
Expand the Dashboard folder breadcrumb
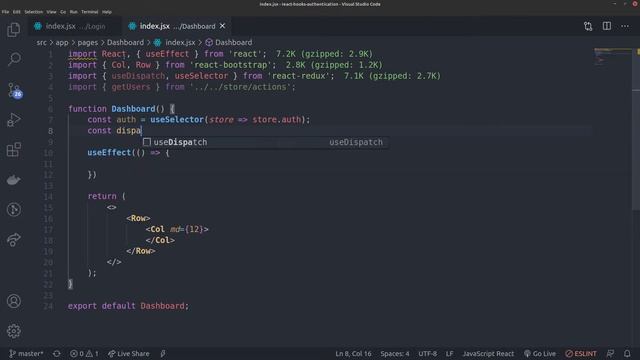coord(125,42)
